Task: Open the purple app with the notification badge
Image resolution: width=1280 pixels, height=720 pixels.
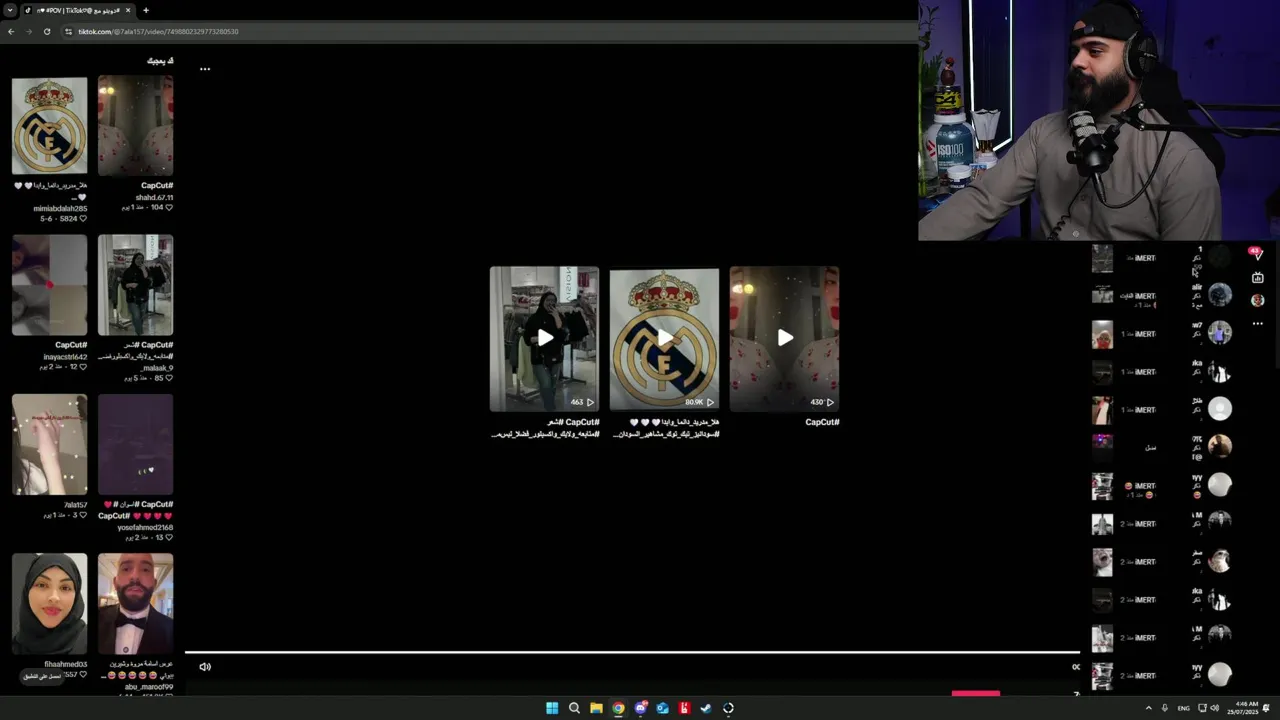Action: click(640, 708)
